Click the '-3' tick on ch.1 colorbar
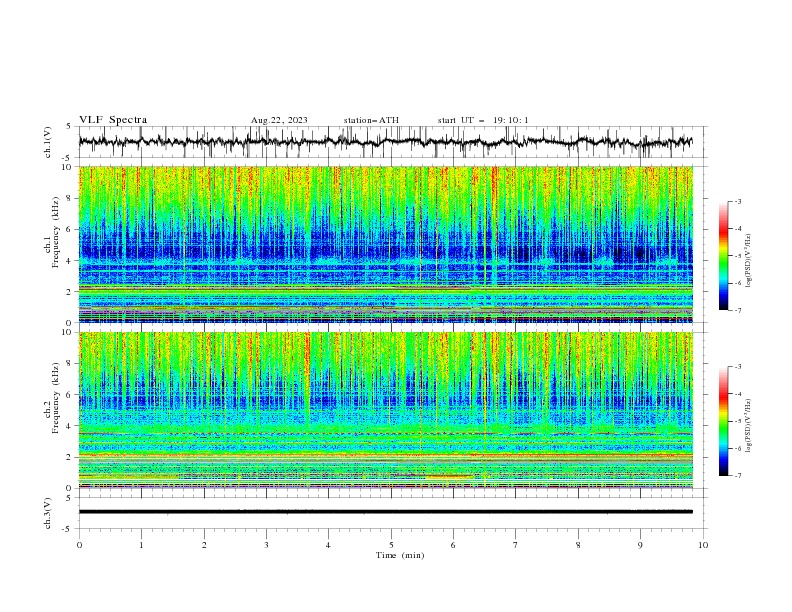This screenshot has height=612, width=792. tap(738, 201)
